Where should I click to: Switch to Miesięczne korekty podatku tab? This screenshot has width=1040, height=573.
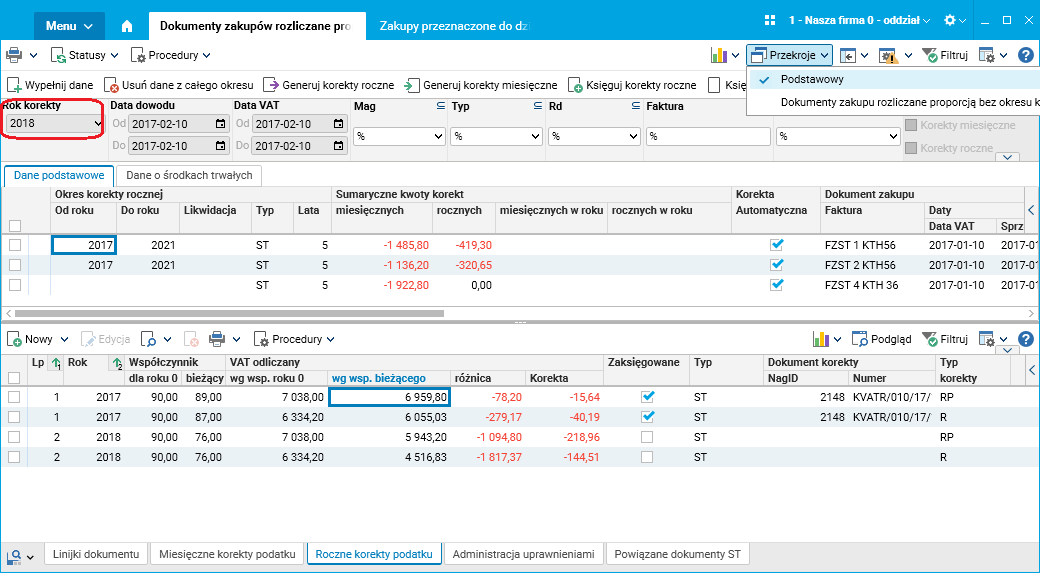coord(227,554)
